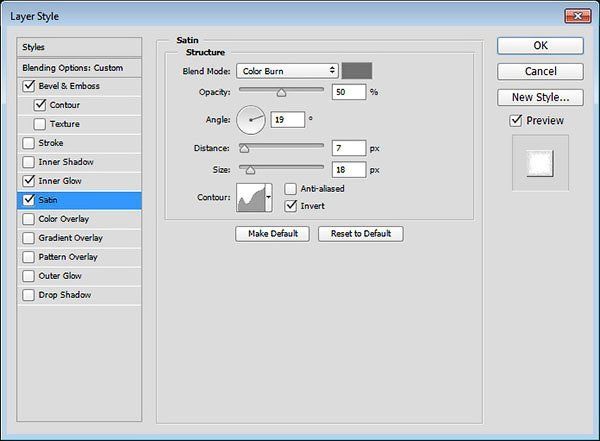Select the Contour sub-item label
600x441 pixels.
point(65,105)
